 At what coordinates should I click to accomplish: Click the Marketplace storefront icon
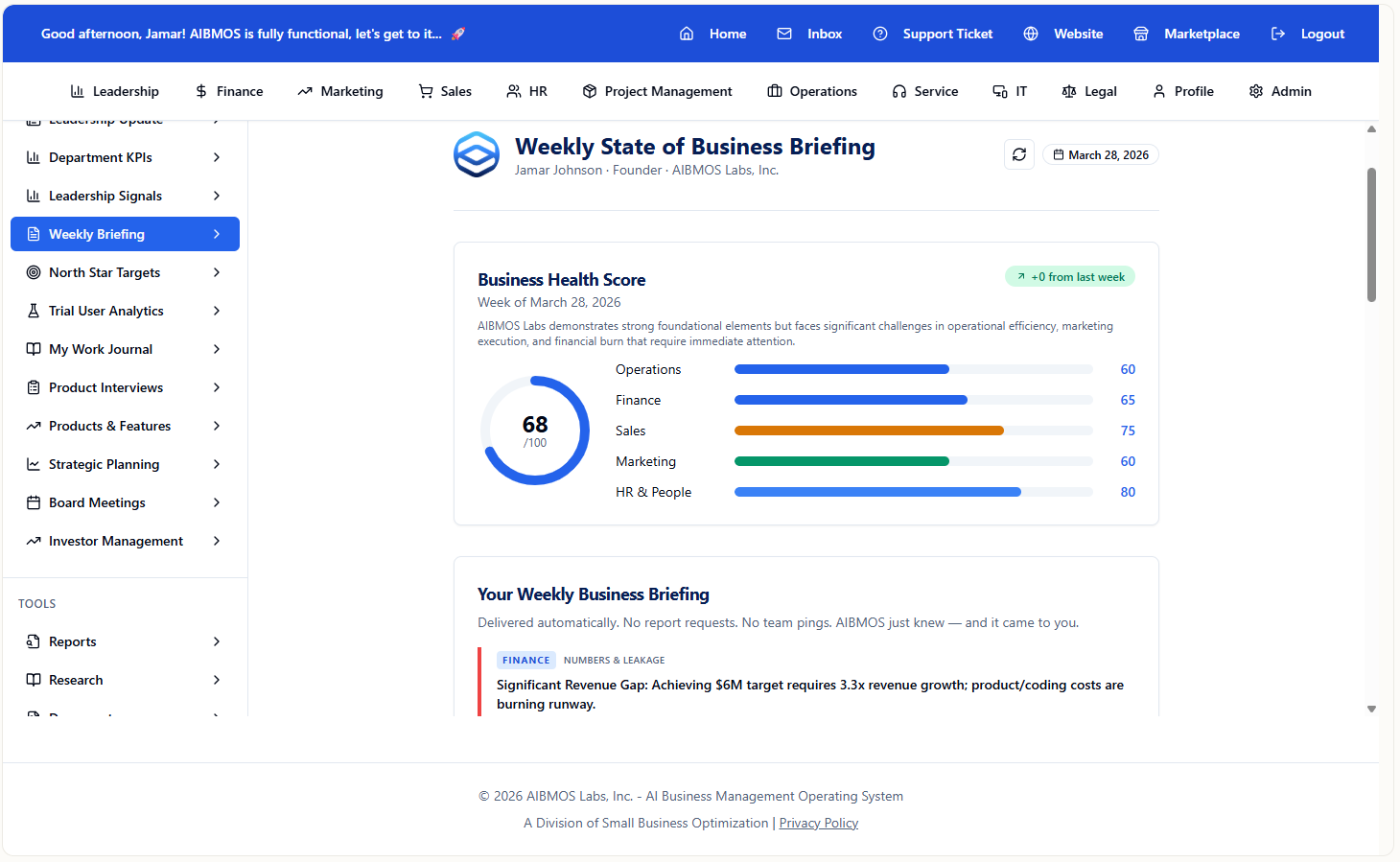(x=1141, y=34)
